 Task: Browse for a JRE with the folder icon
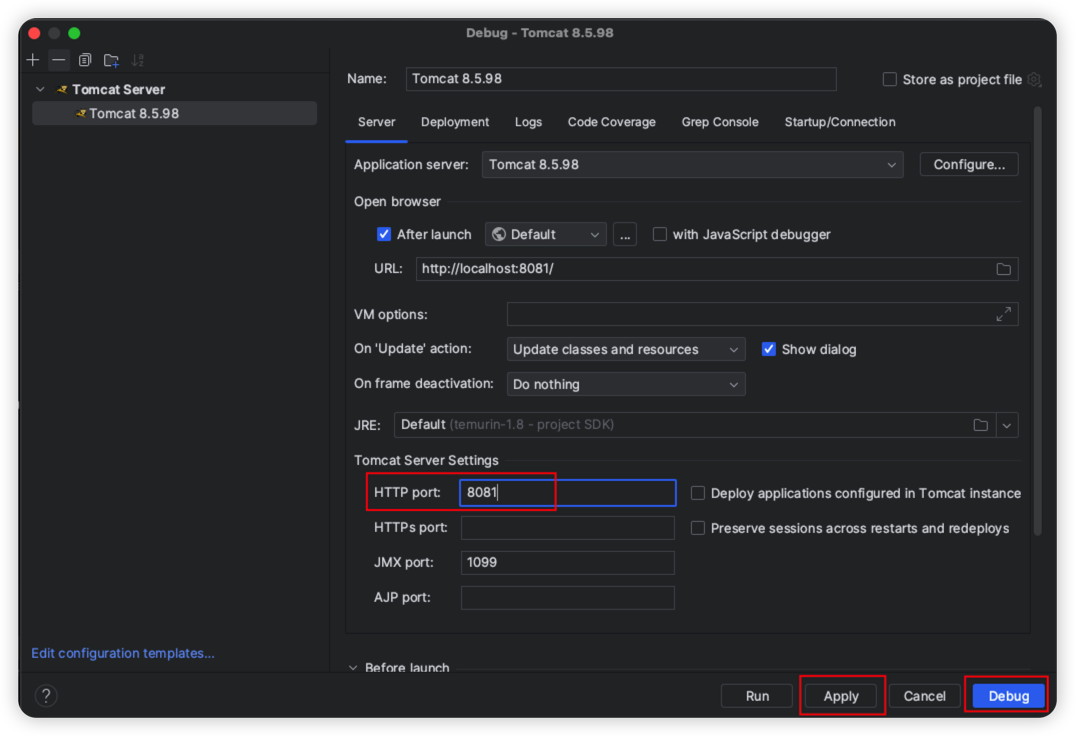(980, 425)
